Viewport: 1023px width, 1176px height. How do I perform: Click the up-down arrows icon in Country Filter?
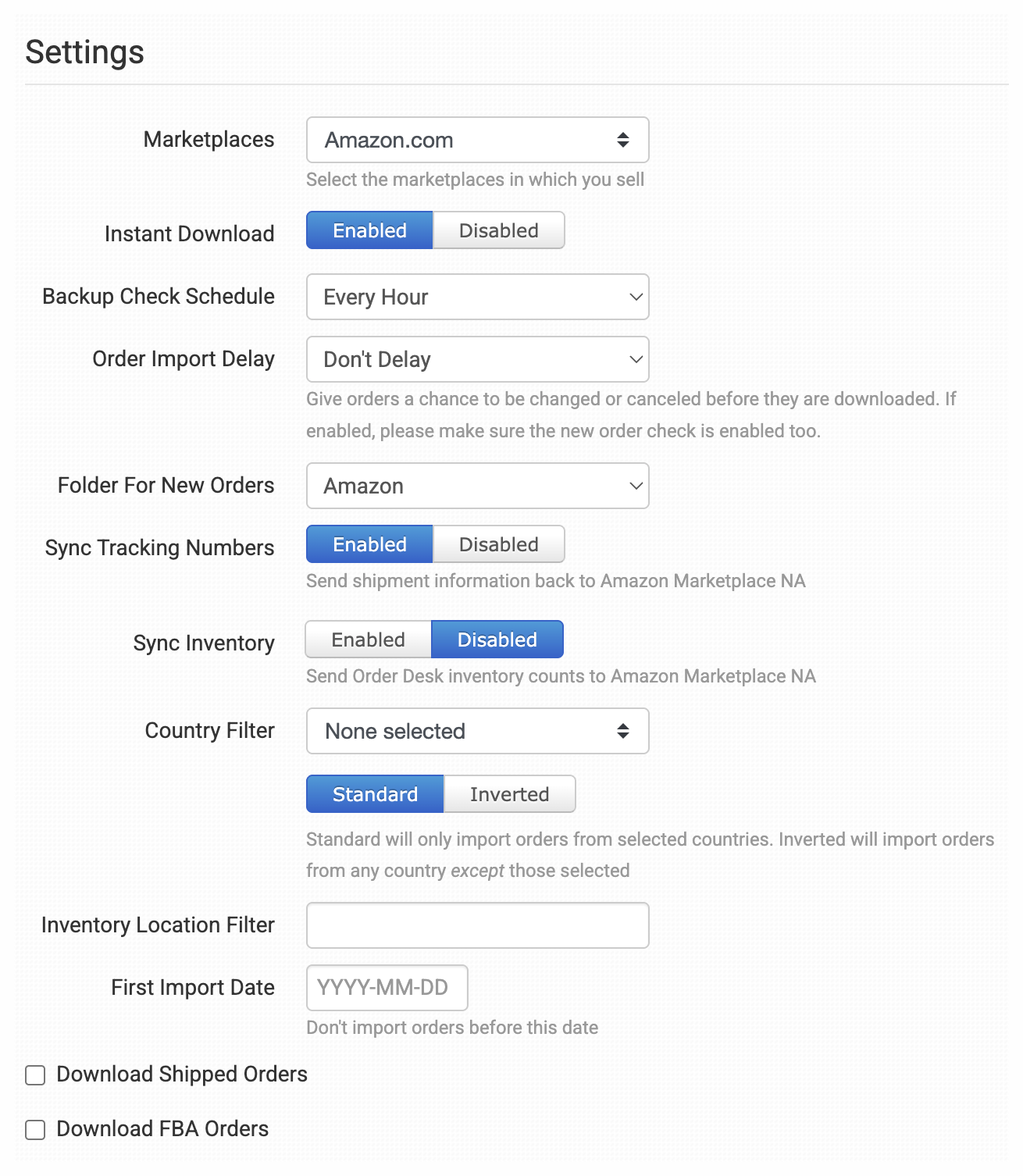pyautogui.click(x=623, y=731)
